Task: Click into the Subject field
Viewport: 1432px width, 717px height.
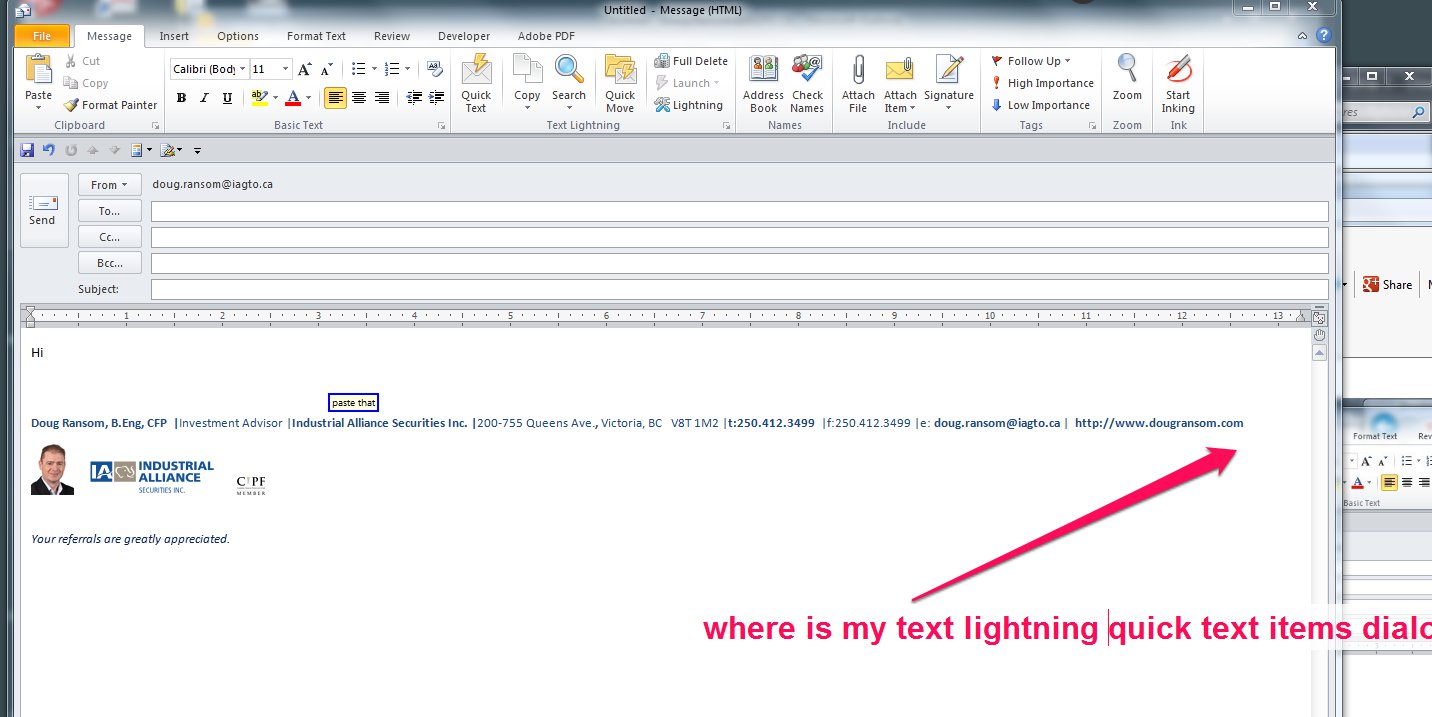Action: coord(738,289)
